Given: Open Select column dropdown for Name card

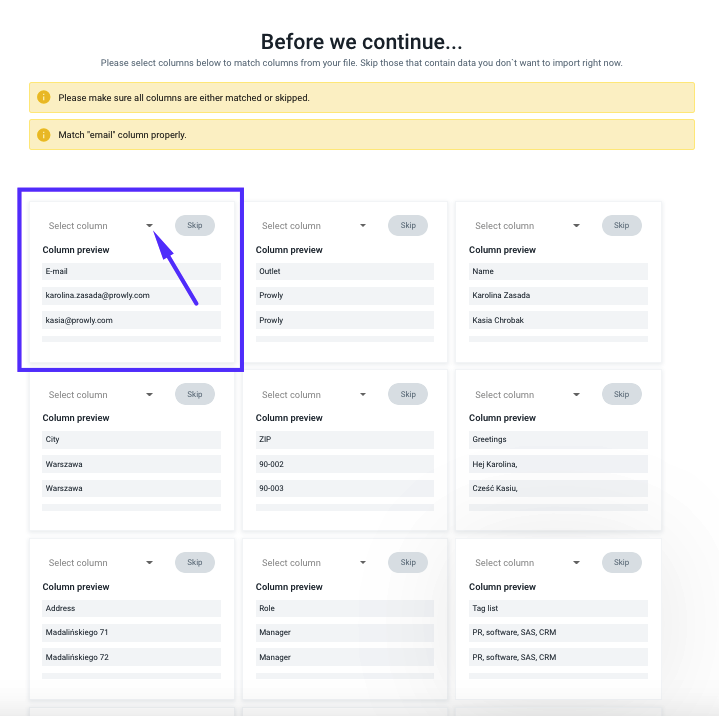Looking at the screenshot, I should point(527,226).
